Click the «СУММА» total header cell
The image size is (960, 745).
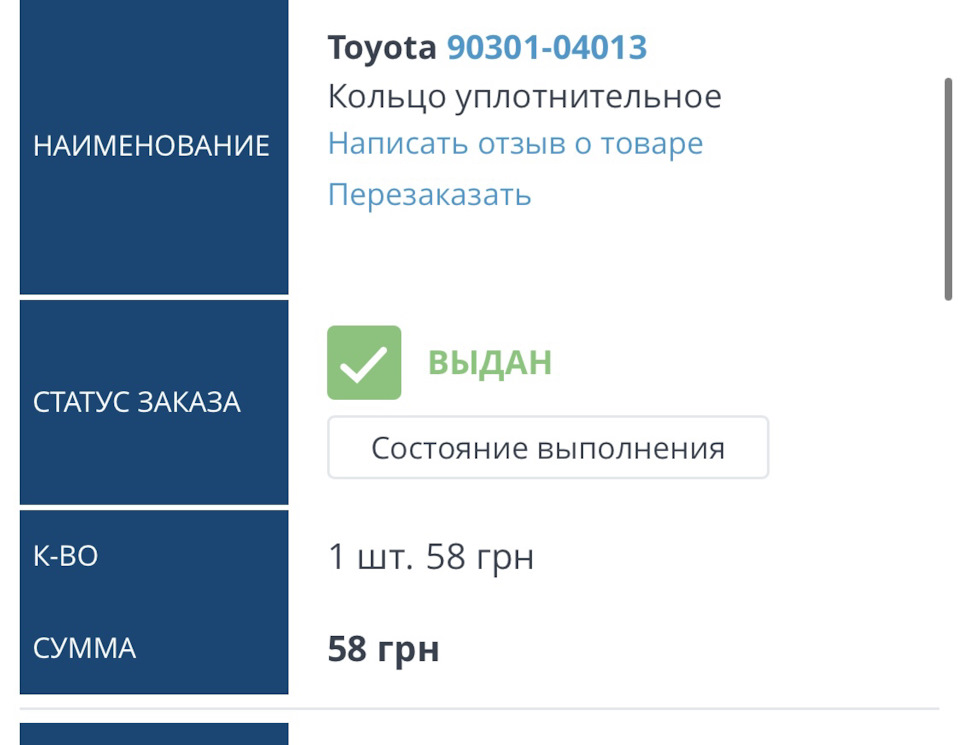[x=85, y=648]
